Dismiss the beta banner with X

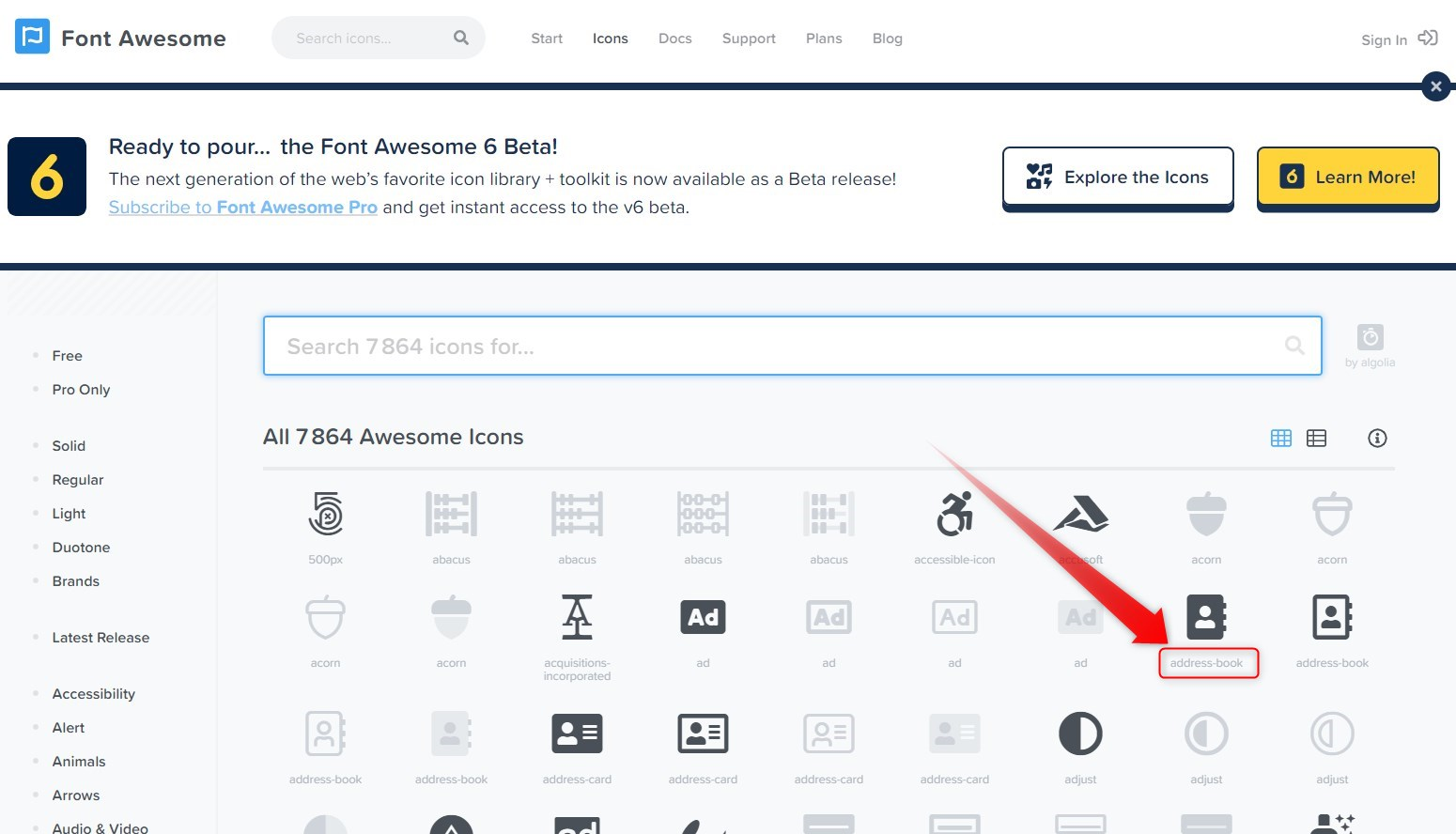point(1435,86)
